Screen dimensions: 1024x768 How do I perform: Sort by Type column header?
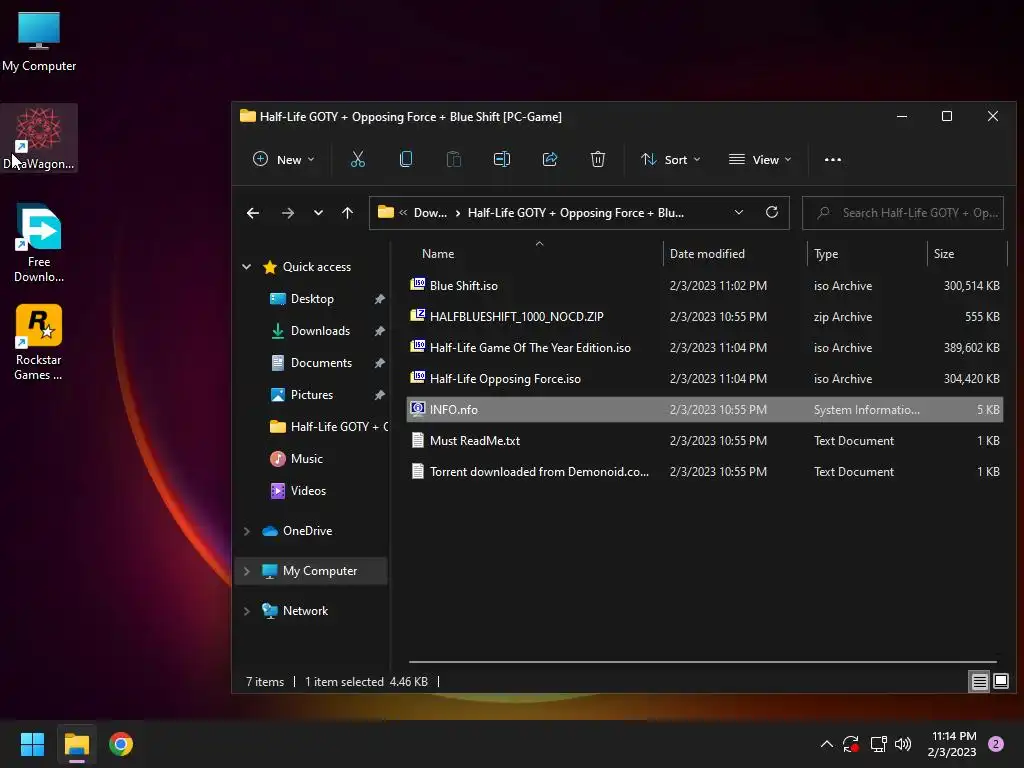tap(867, 254)
